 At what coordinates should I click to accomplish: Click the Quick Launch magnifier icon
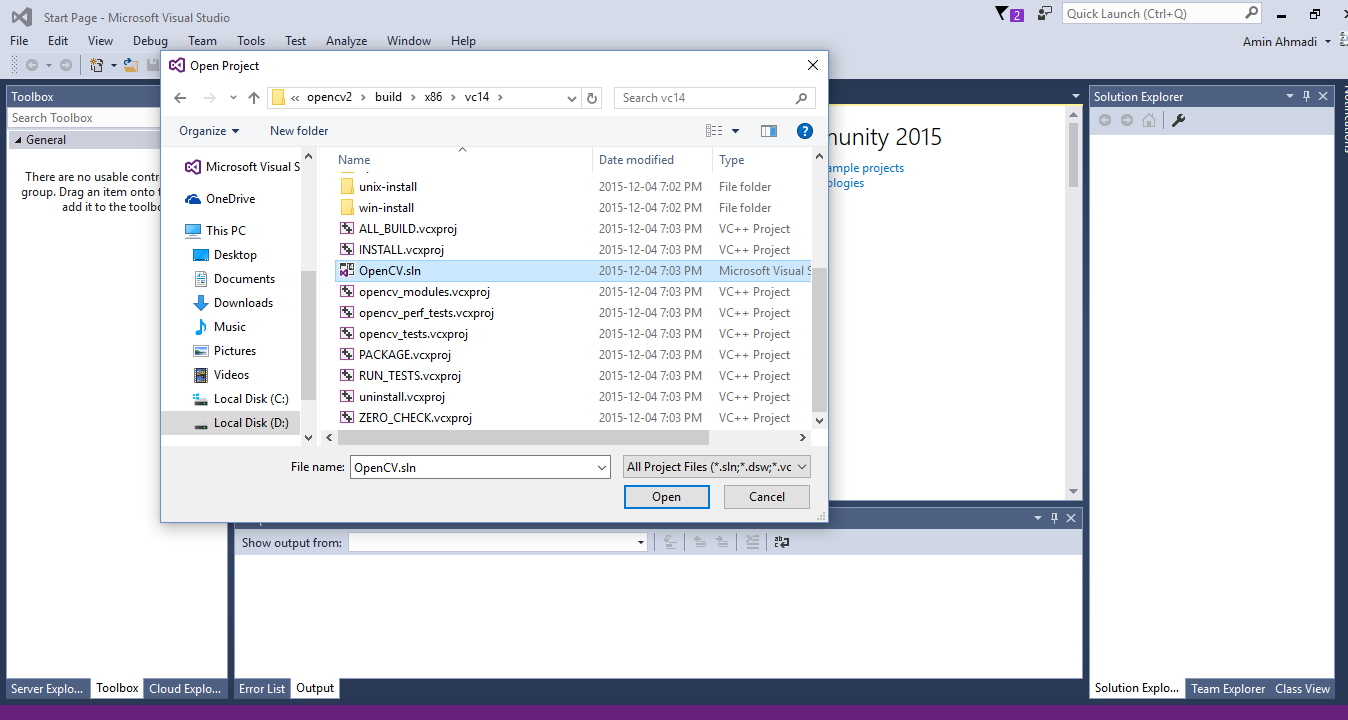[1251, 13]
